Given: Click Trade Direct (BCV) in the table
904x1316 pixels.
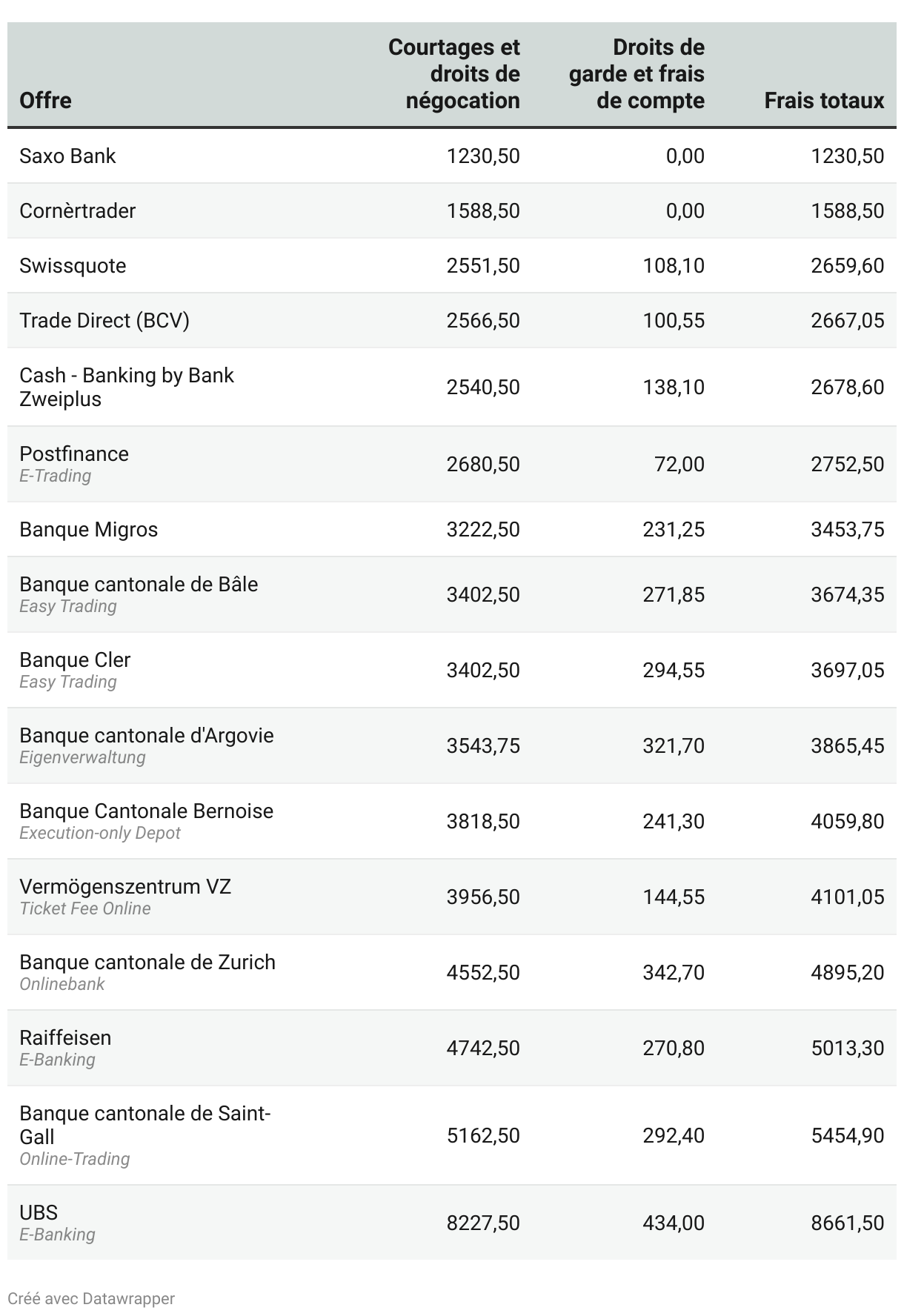Looking at the screenshot, I should (104, 320).
